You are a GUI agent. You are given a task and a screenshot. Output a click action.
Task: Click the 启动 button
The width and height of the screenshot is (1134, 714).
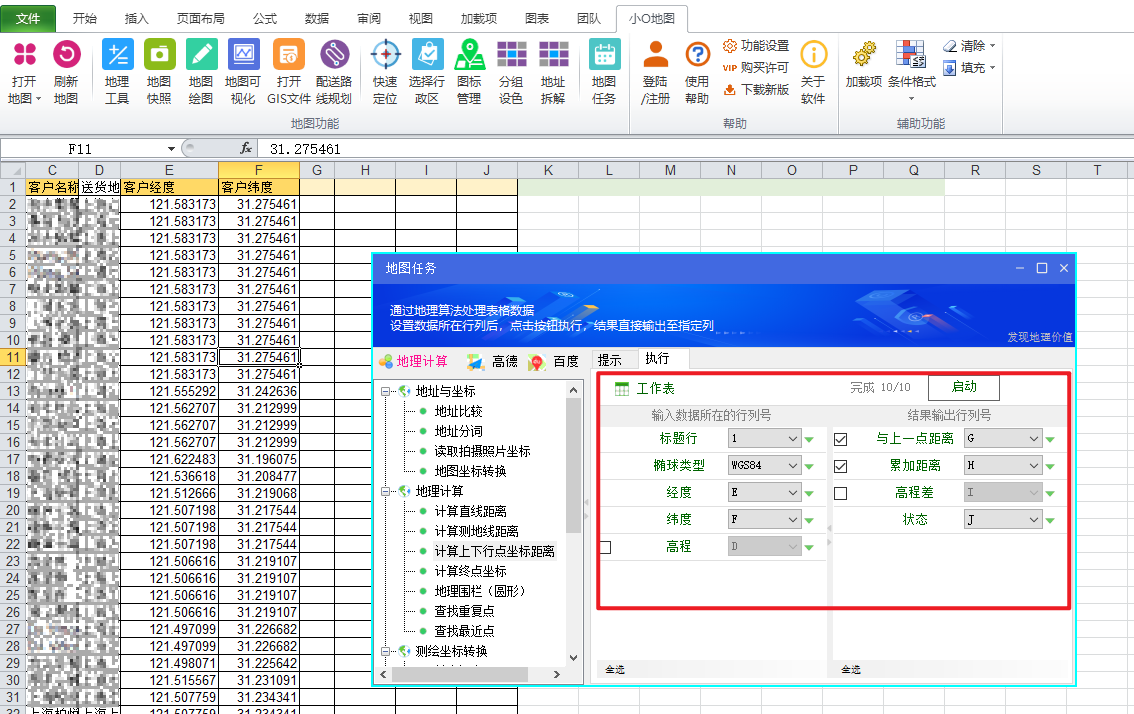point(963,387)
